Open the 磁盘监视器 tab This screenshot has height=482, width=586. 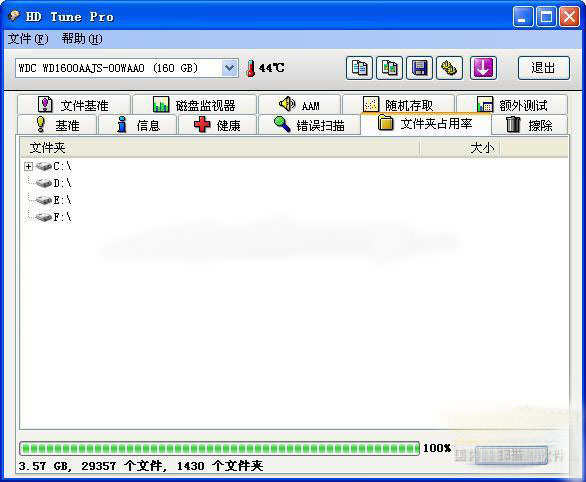194,105
